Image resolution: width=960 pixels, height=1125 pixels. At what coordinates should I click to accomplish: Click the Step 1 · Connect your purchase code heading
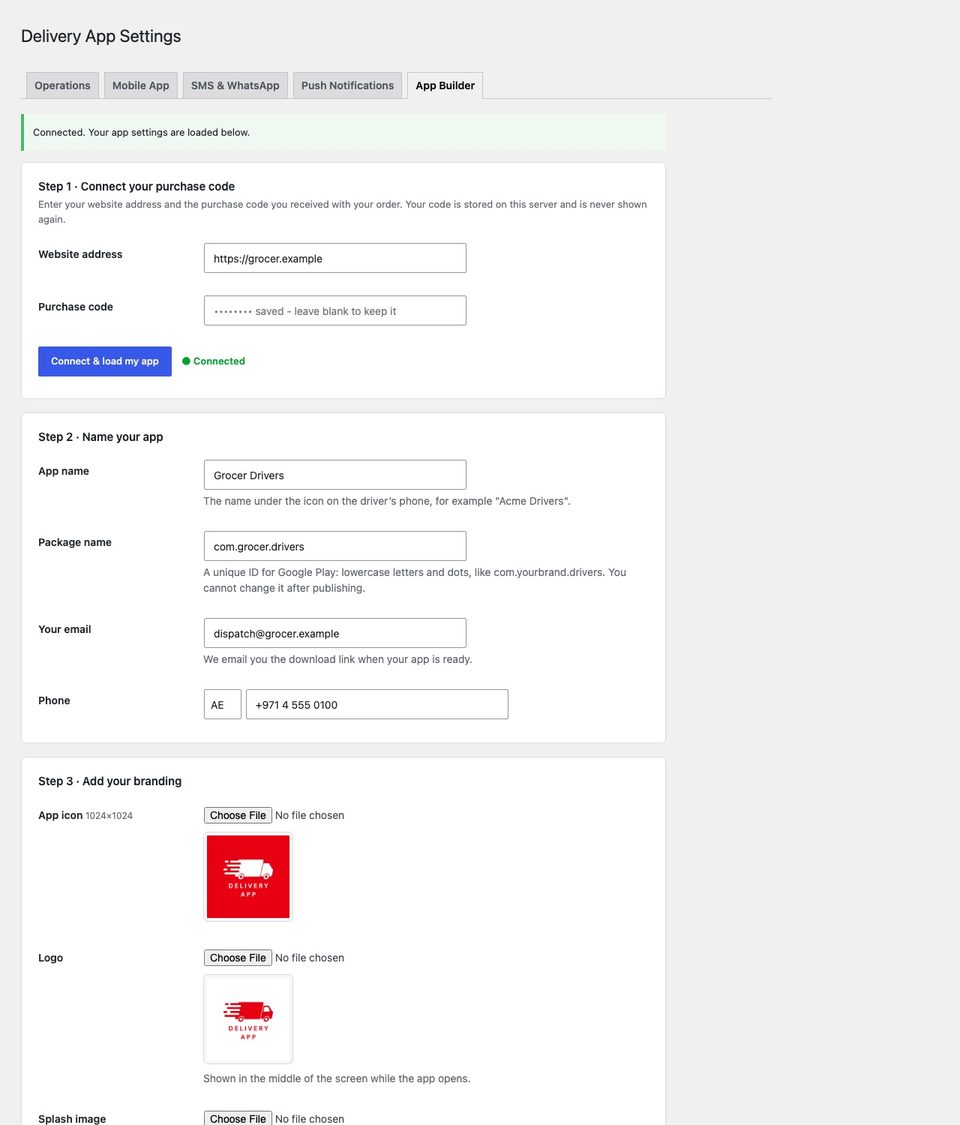pyautogui.click(x=136, y=187)
